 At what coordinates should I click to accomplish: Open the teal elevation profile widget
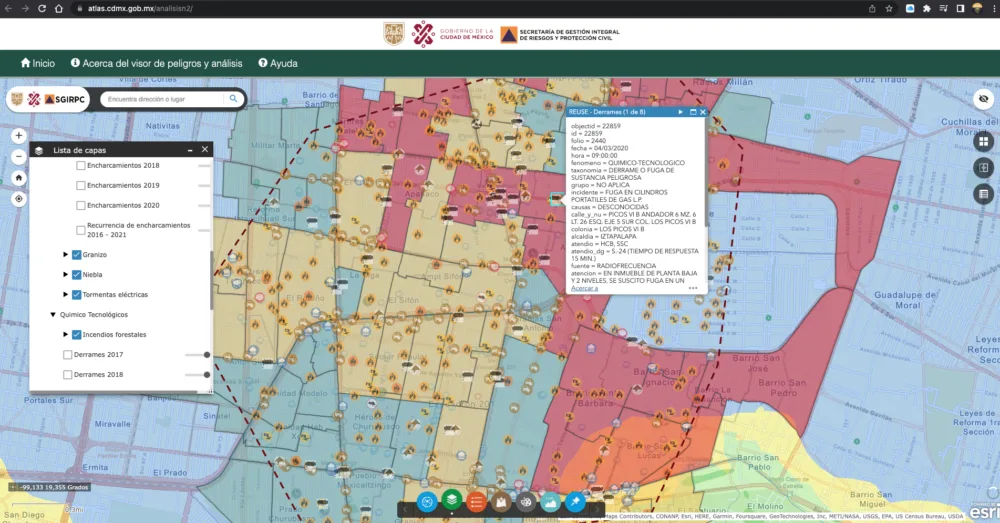pyautogui.click(x=550, y=502)
